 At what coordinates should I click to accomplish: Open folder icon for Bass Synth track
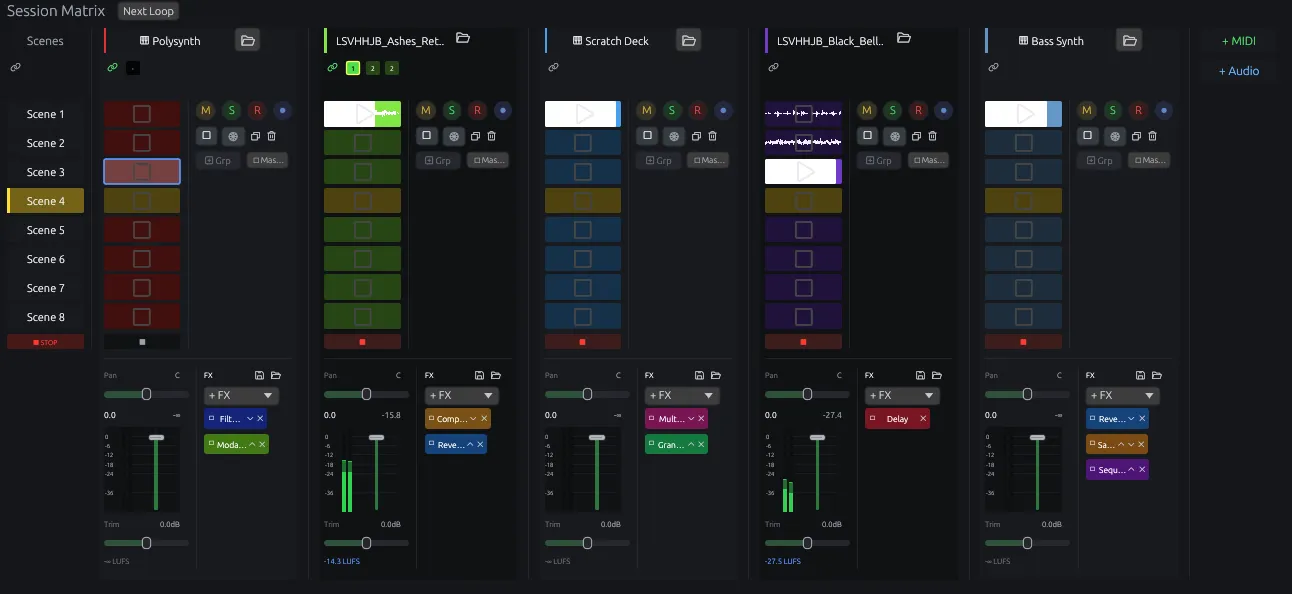click(x=1129, y=40)
